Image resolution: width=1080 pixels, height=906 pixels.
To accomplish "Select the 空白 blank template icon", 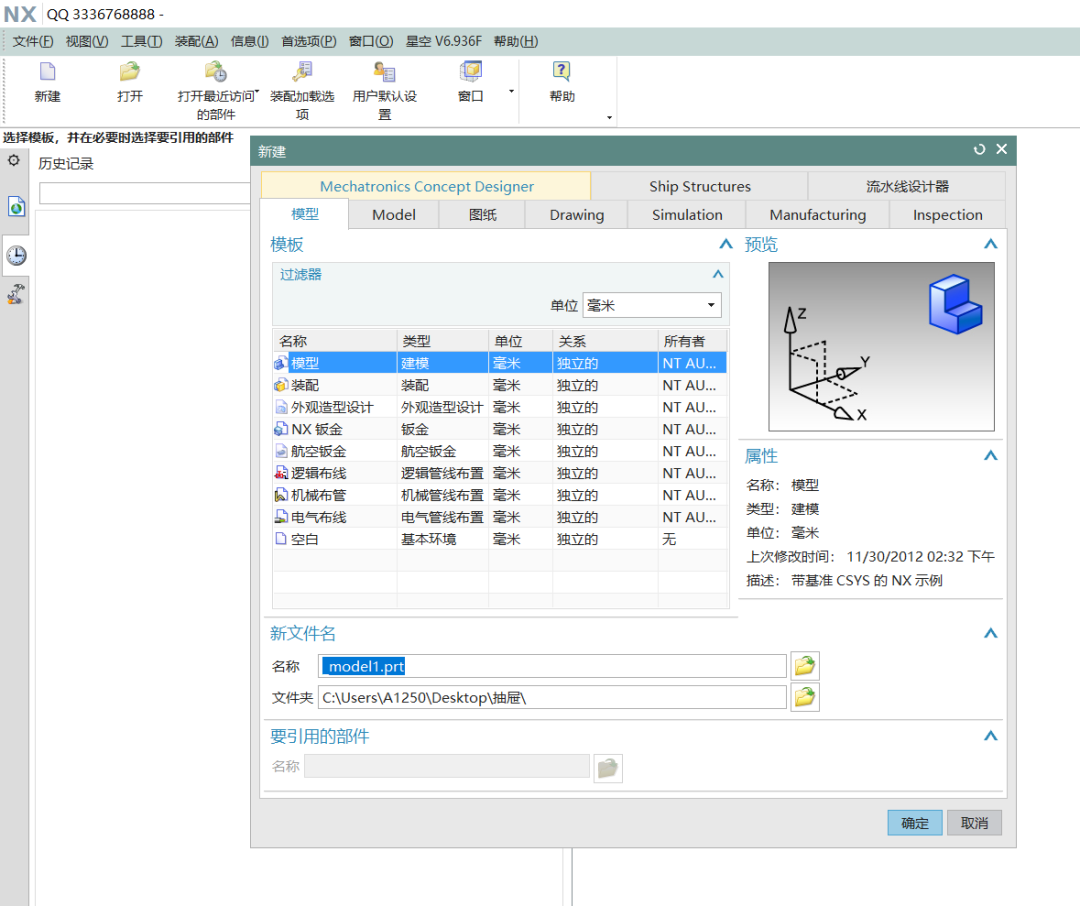I will click(280, 539).
